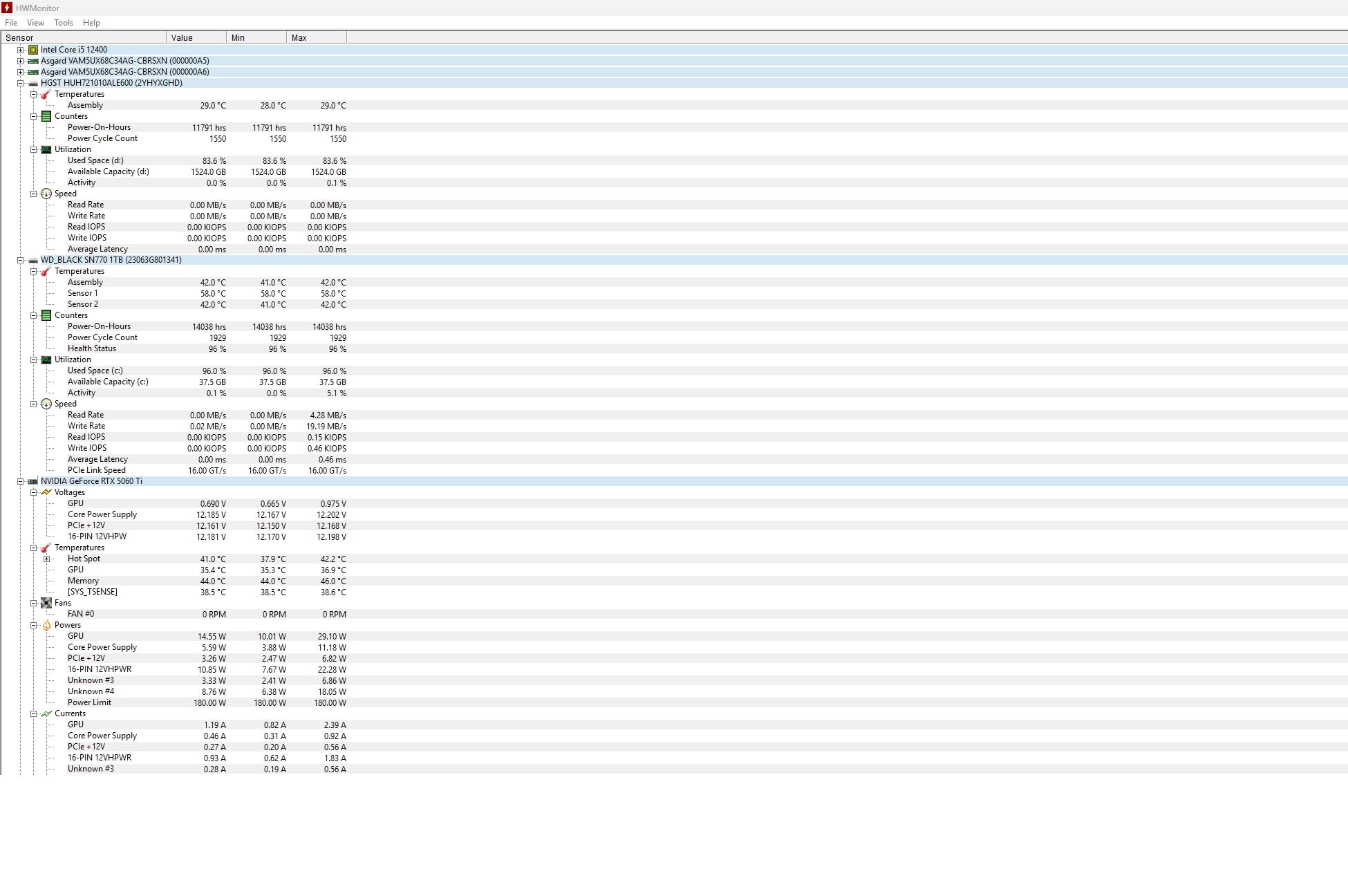Open the File menu

(x=11, y=23)
